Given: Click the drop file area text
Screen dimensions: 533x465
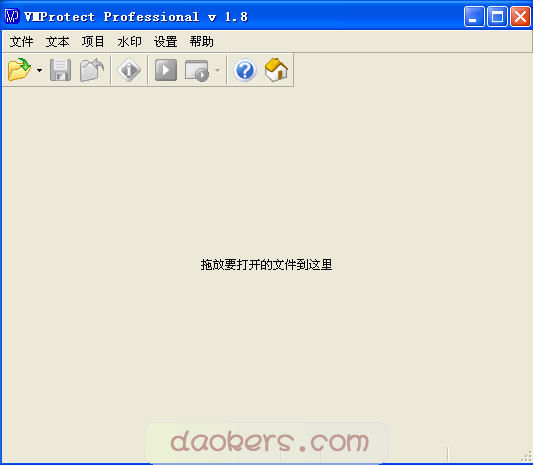Looking at the screenshot, I should pos(266,265).
